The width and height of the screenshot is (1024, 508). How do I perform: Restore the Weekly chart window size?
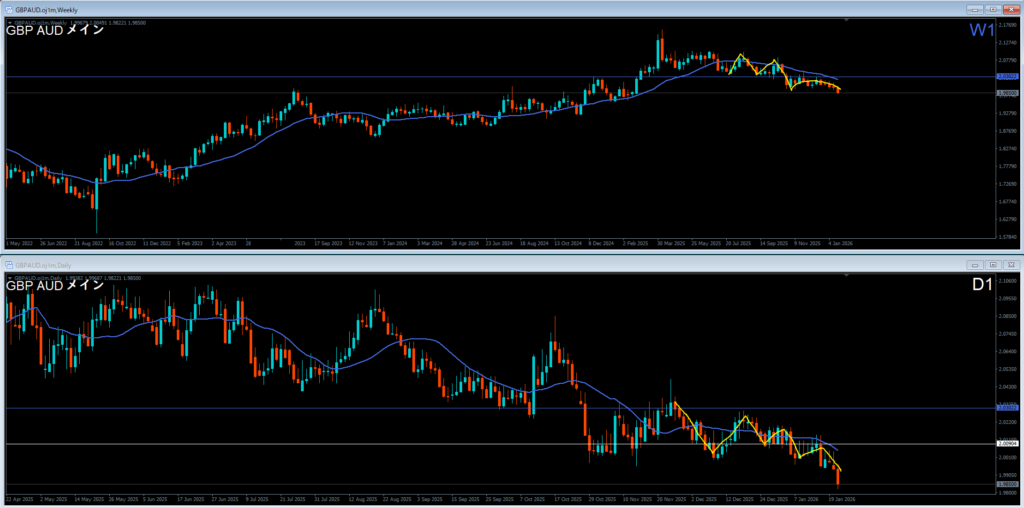tap(991, 11)
